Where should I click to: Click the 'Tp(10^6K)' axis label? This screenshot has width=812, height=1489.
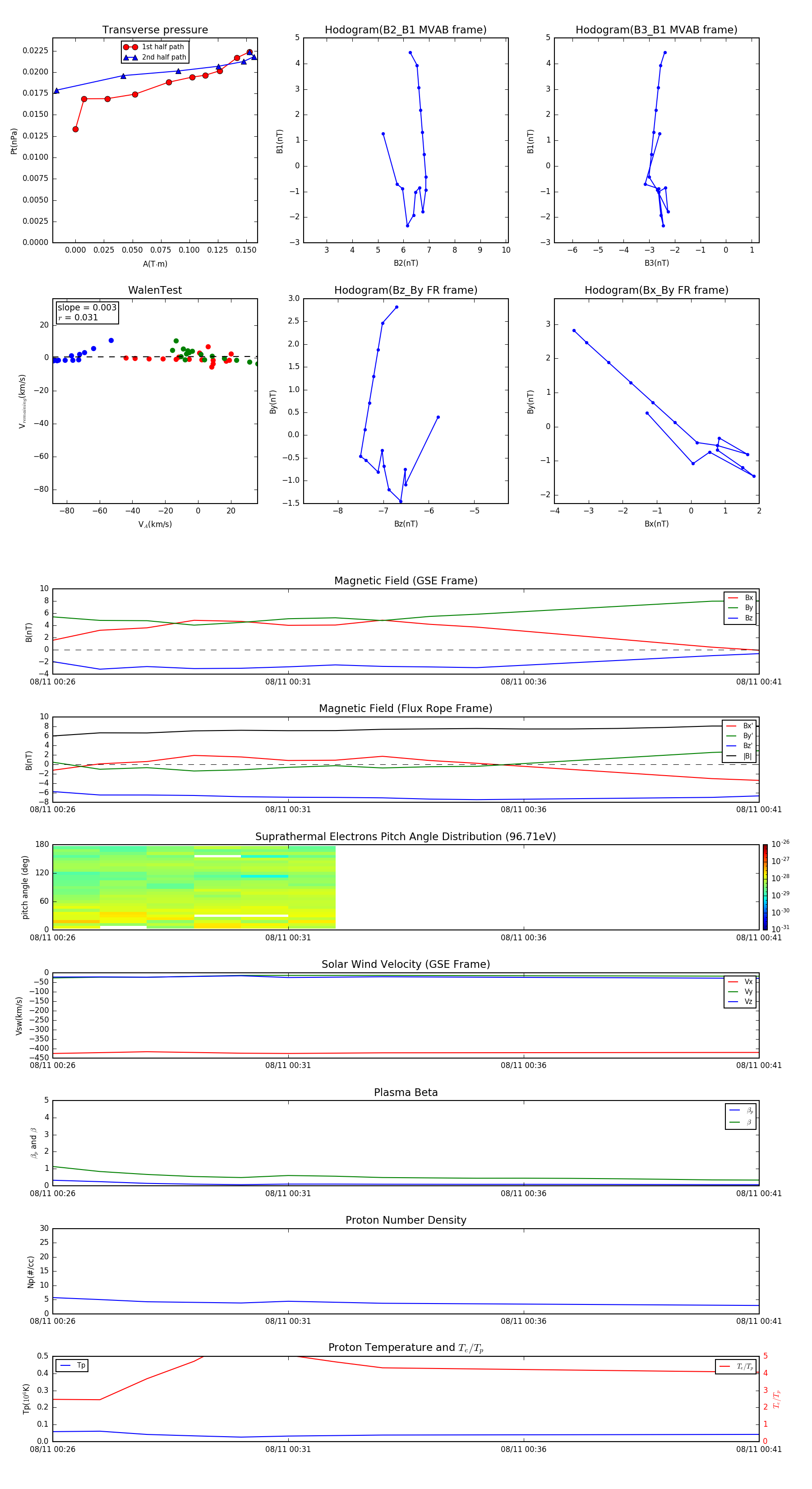pos(26,1399)
